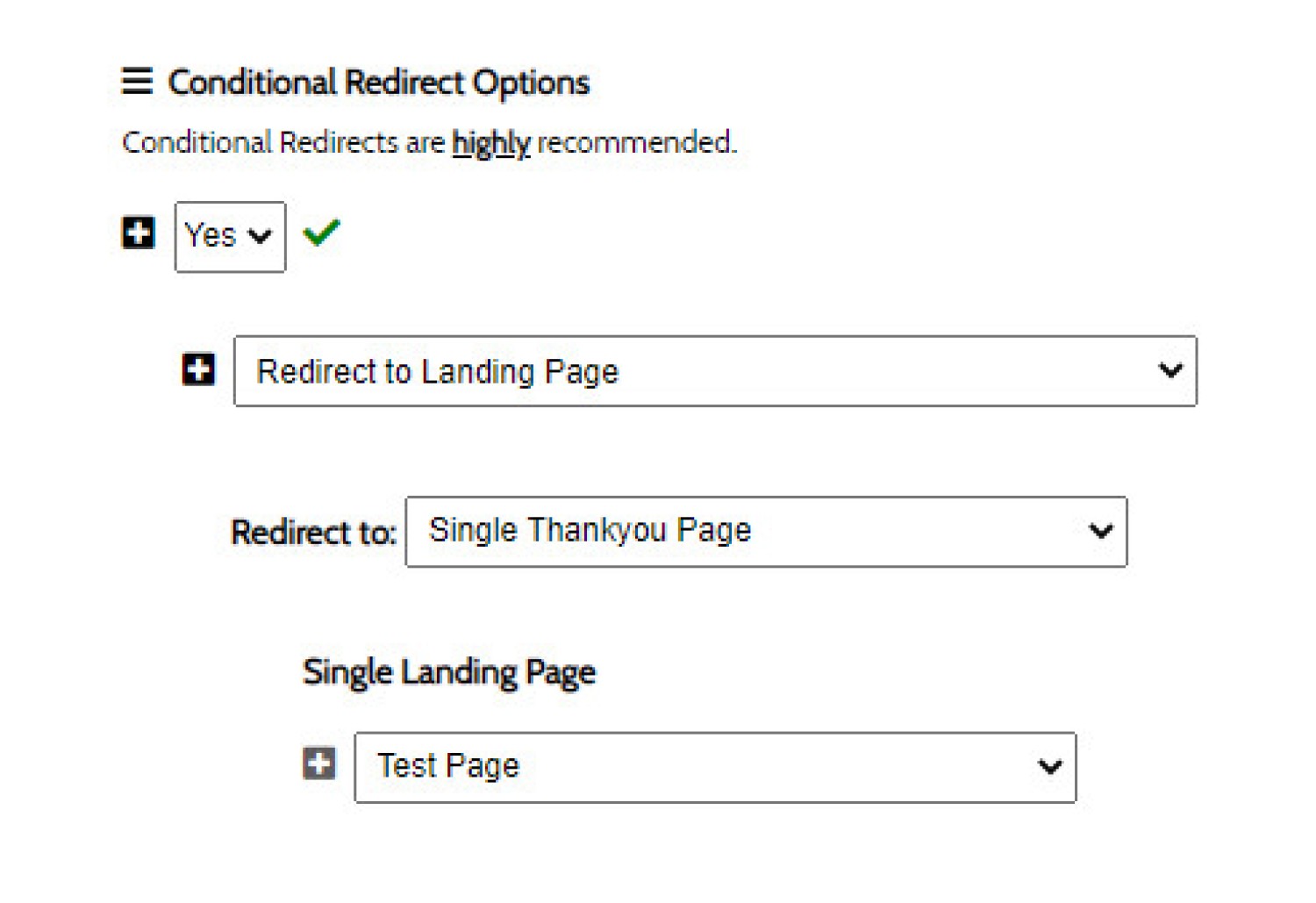Open the Test Page dropdown

(715, 767)
